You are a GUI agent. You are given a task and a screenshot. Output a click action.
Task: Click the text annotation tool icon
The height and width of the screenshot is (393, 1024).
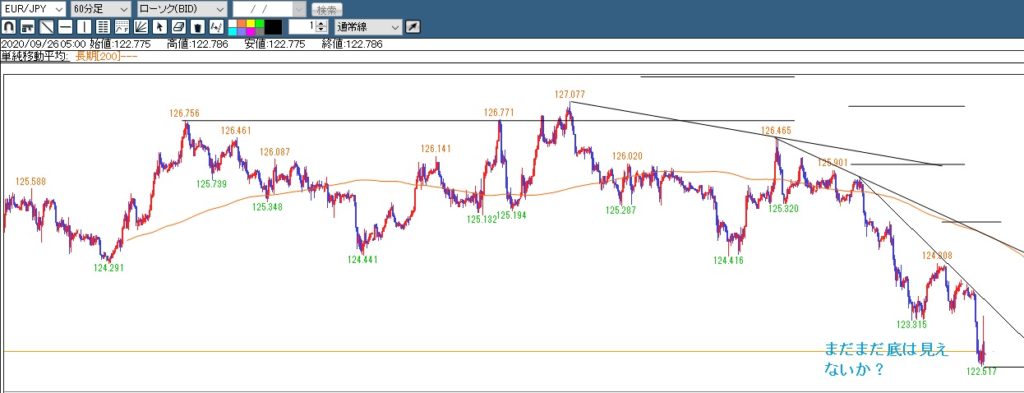tap(216, 27)
